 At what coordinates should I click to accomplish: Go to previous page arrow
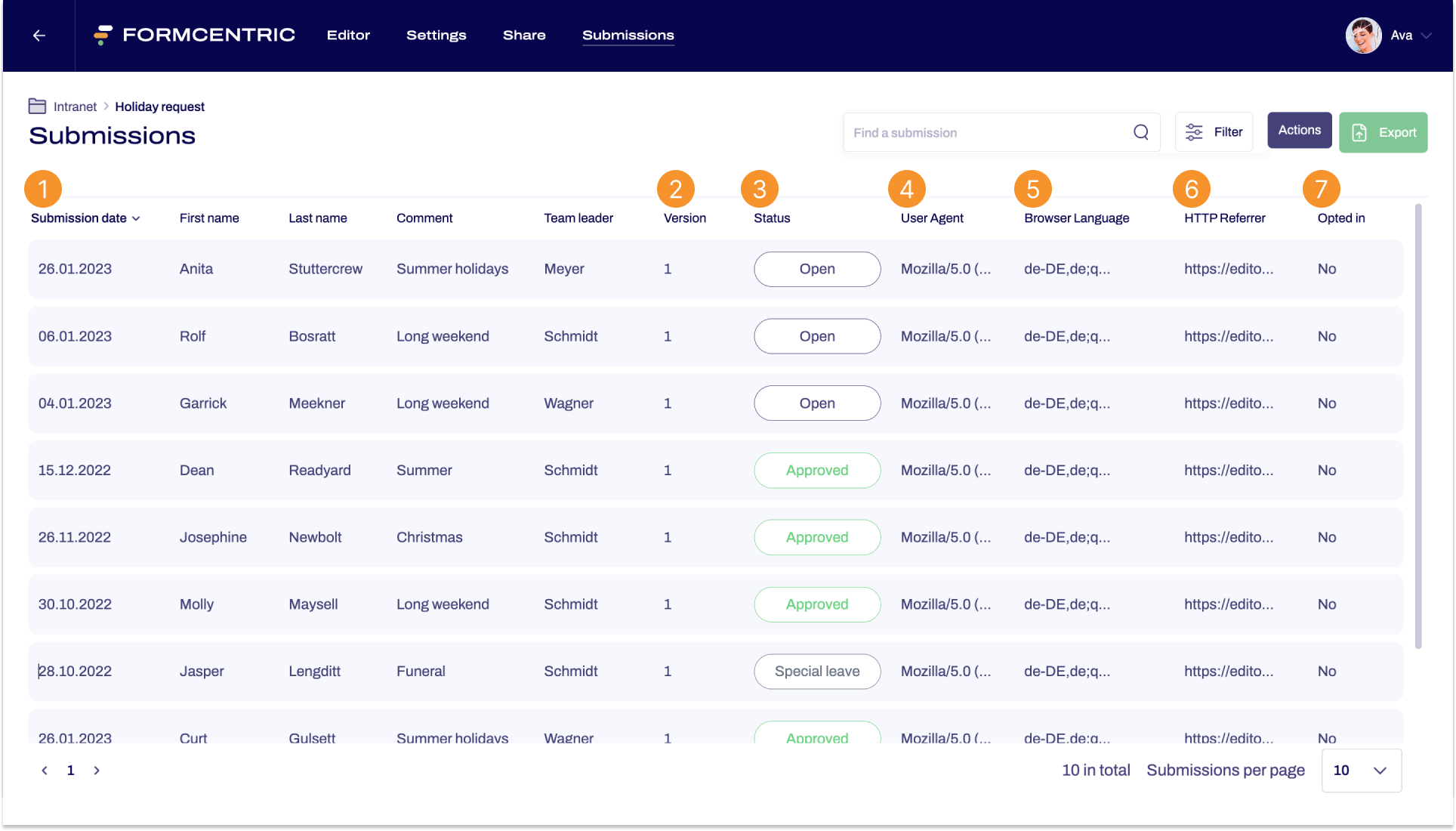tap(45, 771)
